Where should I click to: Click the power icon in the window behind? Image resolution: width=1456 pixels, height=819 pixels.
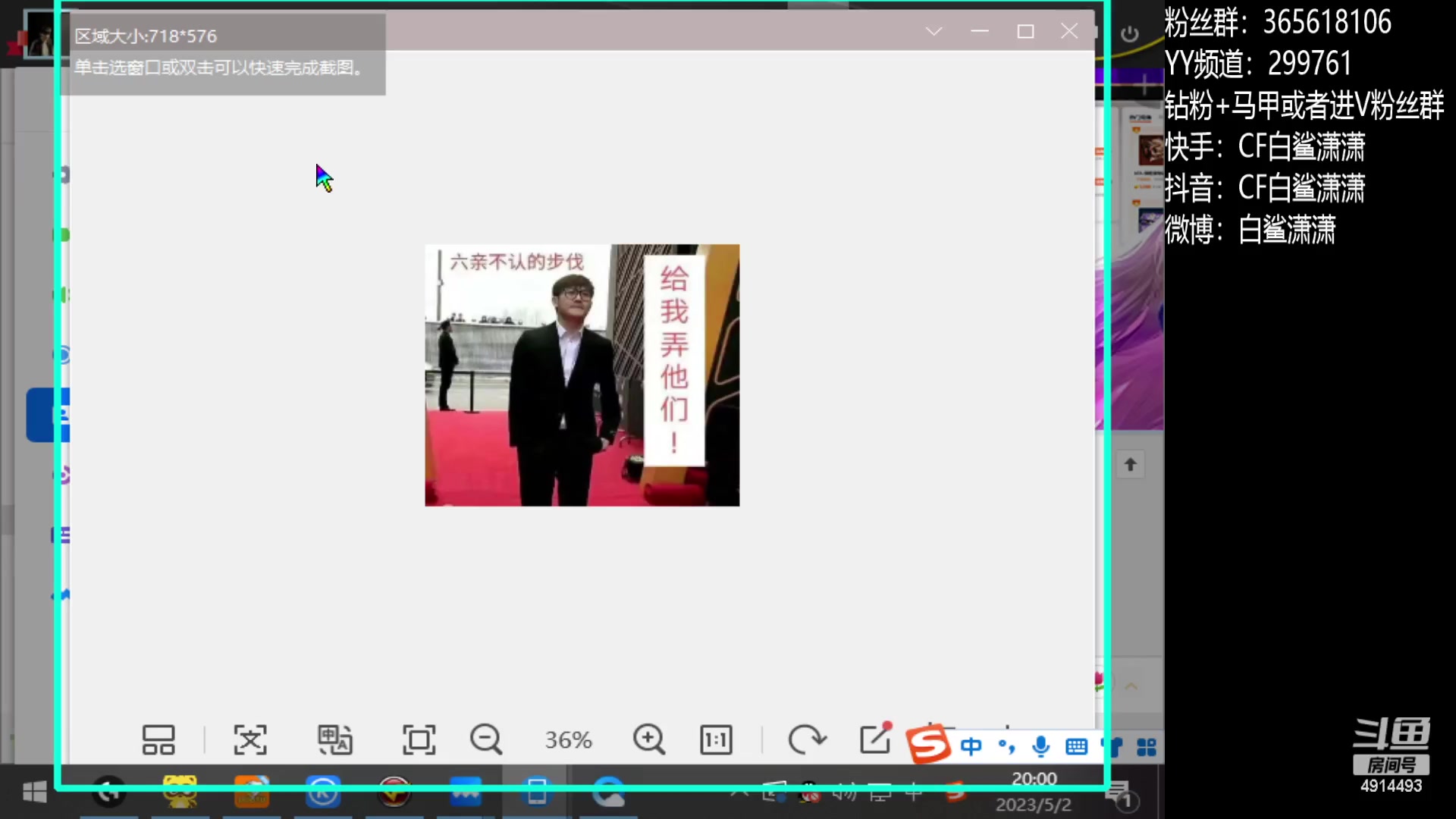(1130, 33)
